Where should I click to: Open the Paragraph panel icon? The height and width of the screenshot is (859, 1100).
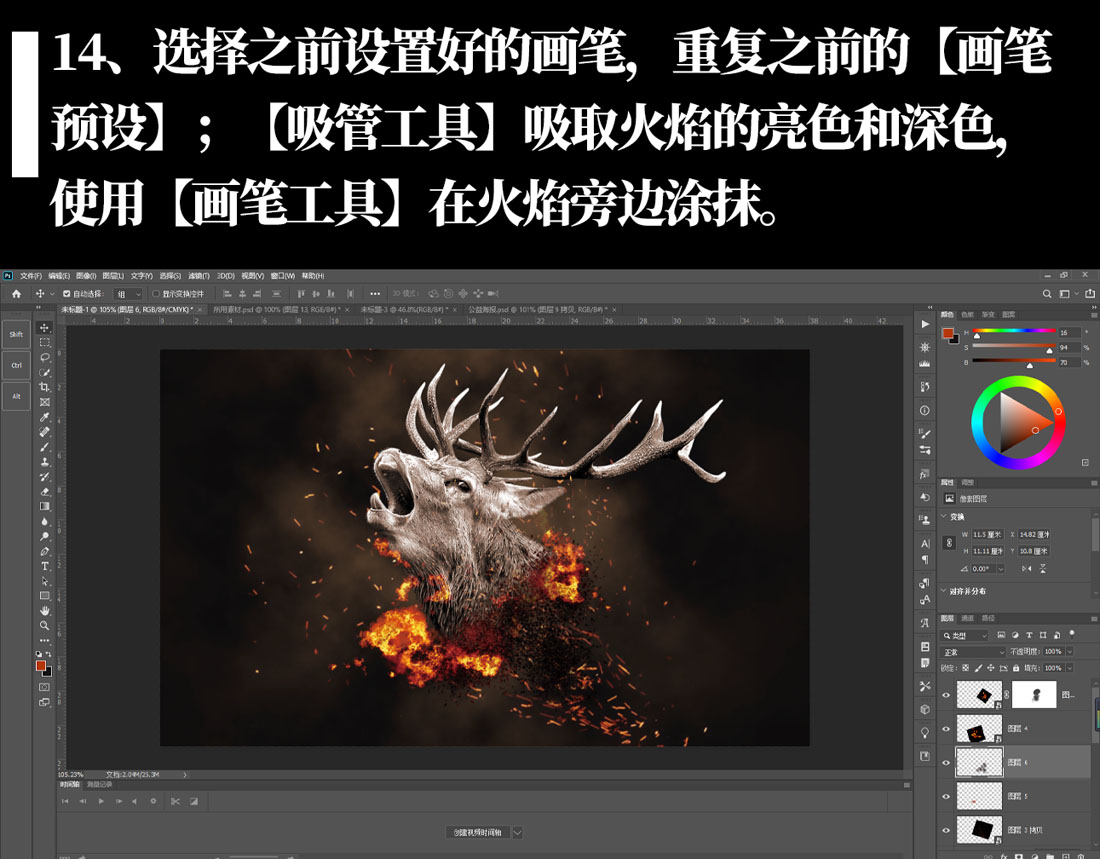coord(925,559)
